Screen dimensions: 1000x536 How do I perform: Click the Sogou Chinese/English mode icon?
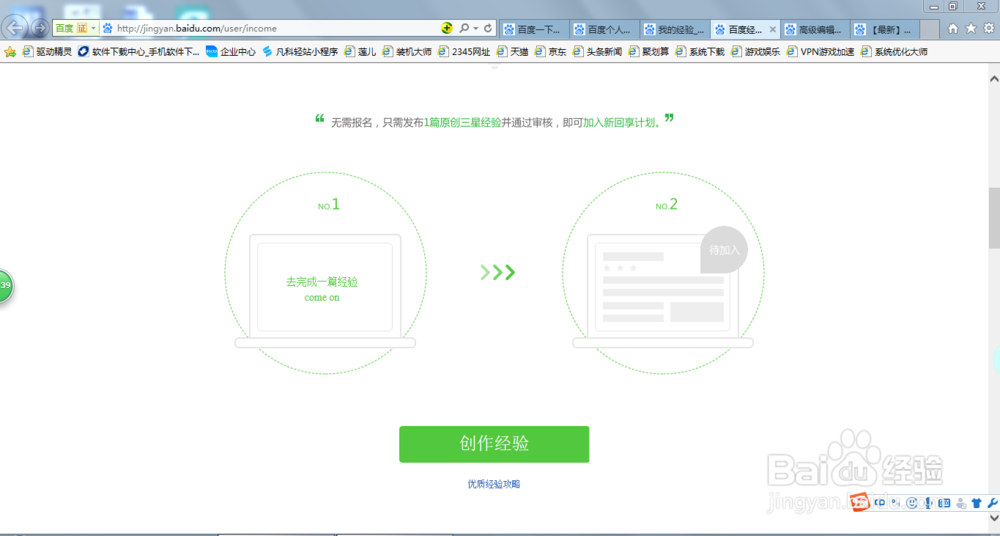pos(880,503)
